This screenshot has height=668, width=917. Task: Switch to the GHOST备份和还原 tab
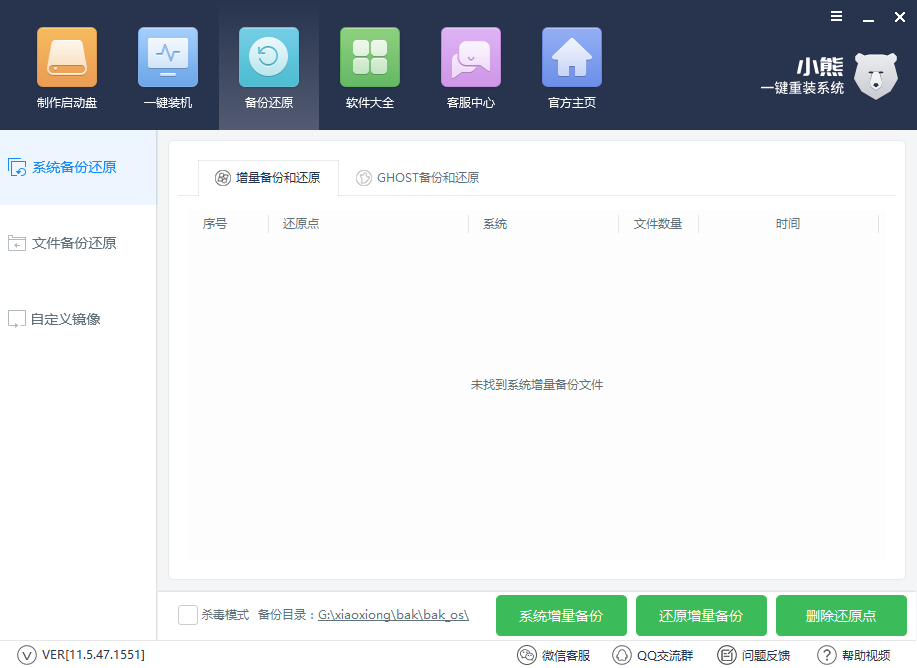click(x=418, y=178)
